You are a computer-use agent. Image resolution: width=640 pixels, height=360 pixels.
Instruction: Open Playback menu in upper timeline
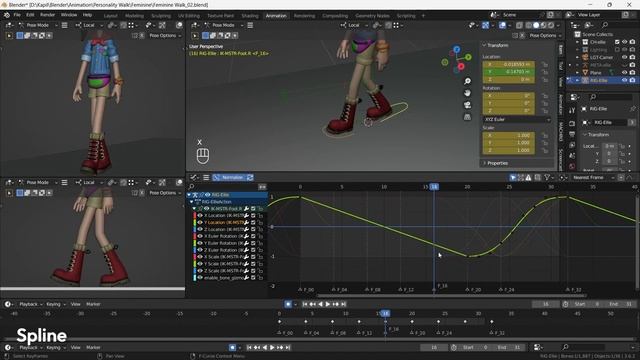tap(30, 304)
